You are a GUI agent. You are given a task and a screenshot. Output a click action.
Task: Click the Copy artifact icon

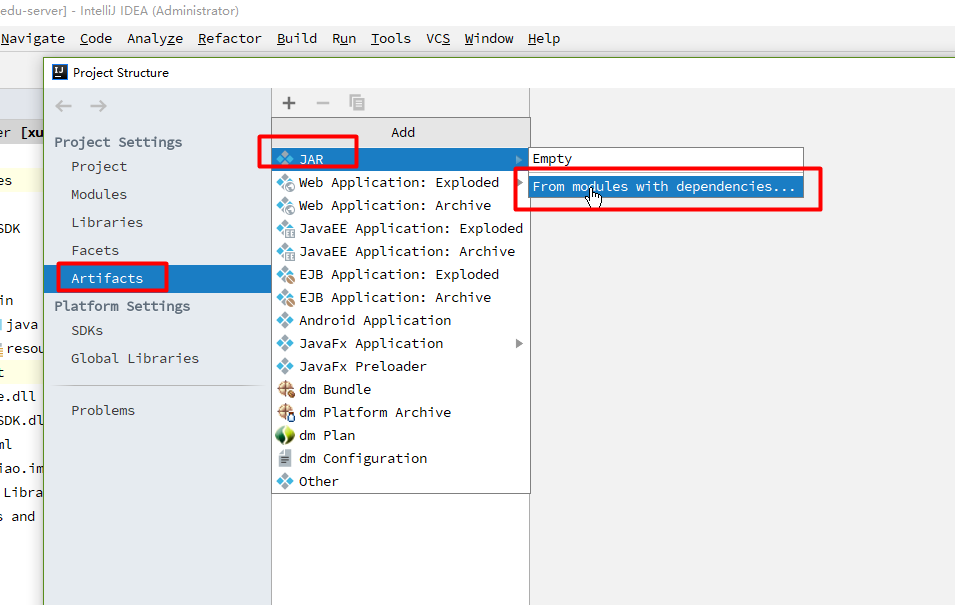point(357,102)
